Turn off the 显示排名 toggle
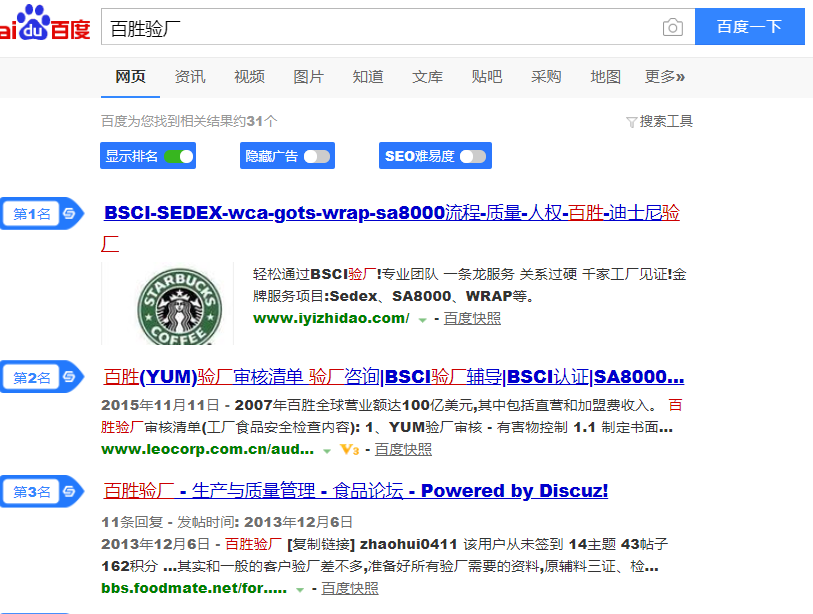813x614 pixels. 178,156
